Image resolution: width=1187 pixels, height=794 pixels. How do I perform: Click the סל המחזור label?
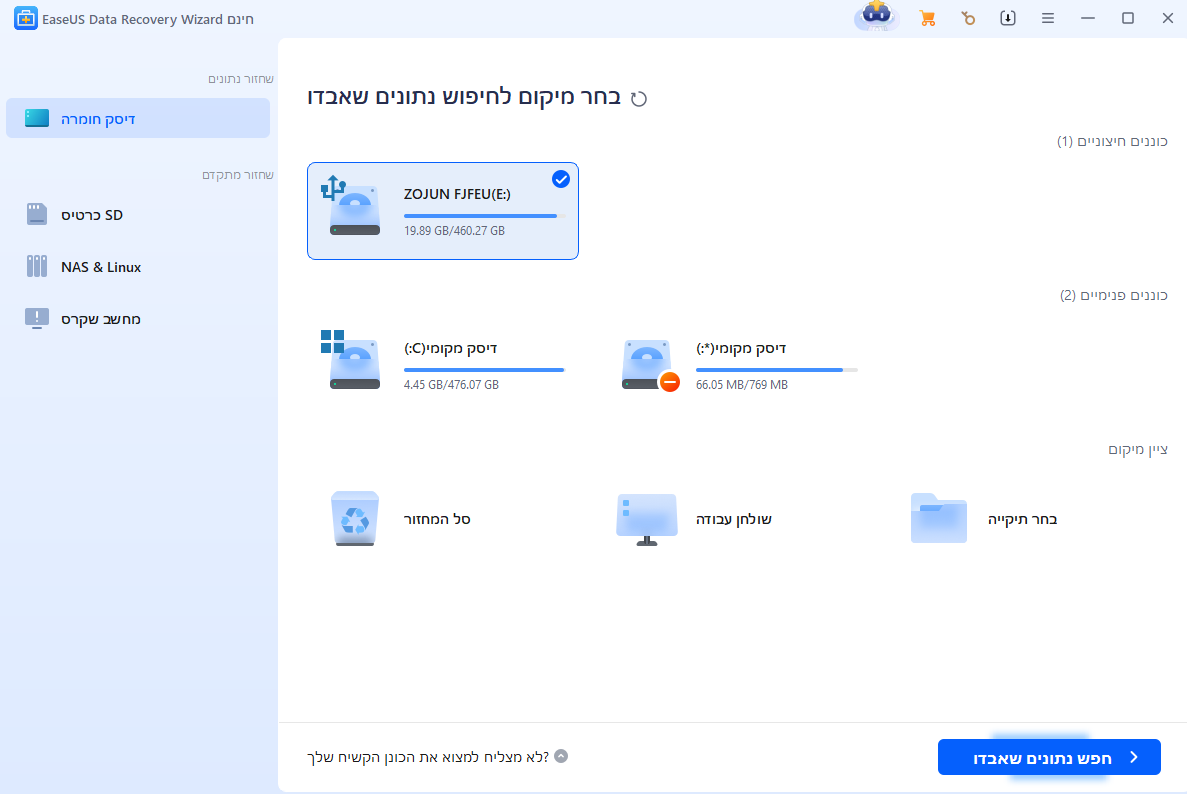pos(437,519)
